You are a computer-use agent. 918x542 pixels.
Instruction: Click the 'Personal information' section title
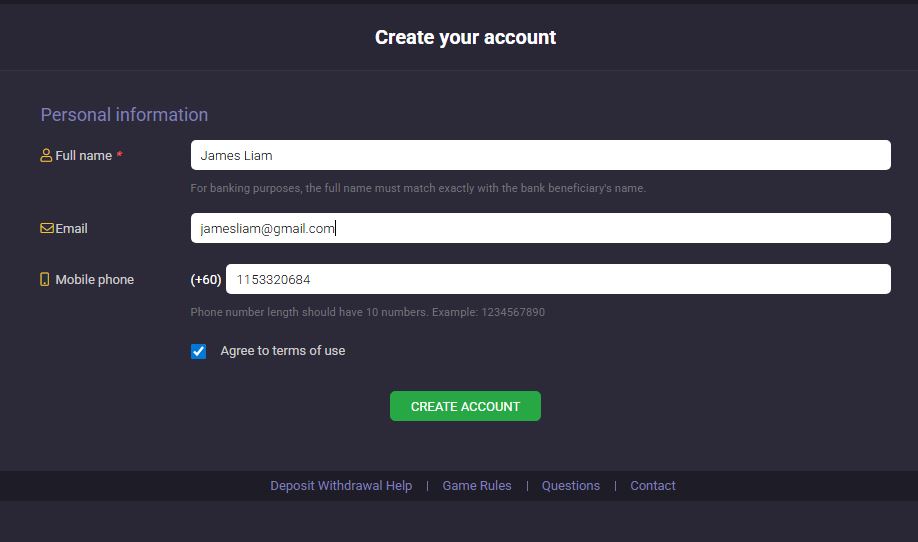(124, 115)
